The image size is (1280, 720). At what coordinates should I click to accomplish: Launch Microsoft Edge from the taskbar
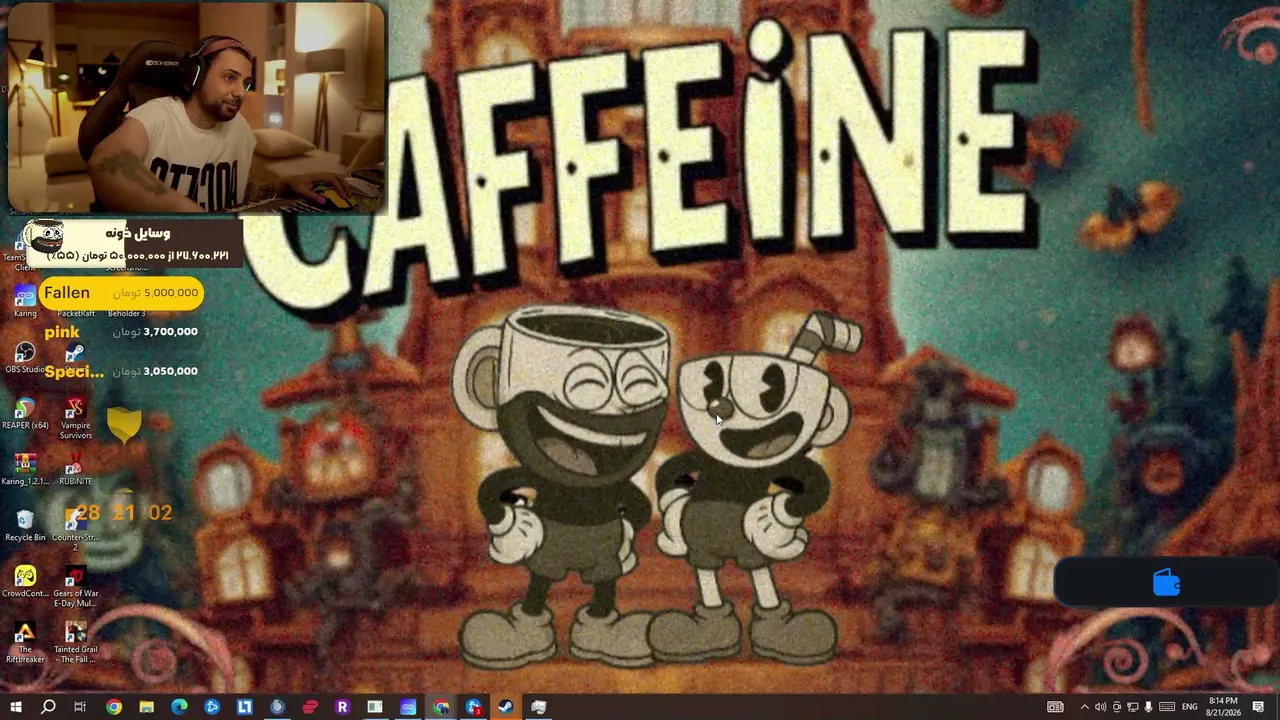pyautogui.click(x=179, y=707)
